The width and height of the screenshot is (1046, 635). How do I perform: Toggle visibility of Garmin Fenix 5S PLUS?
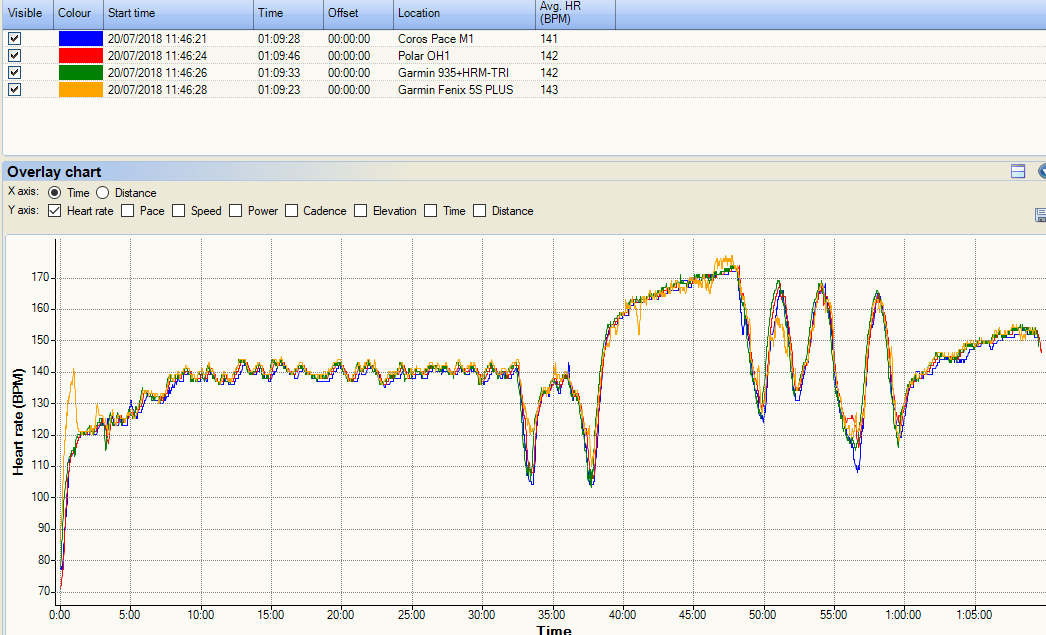coord(14,90)
